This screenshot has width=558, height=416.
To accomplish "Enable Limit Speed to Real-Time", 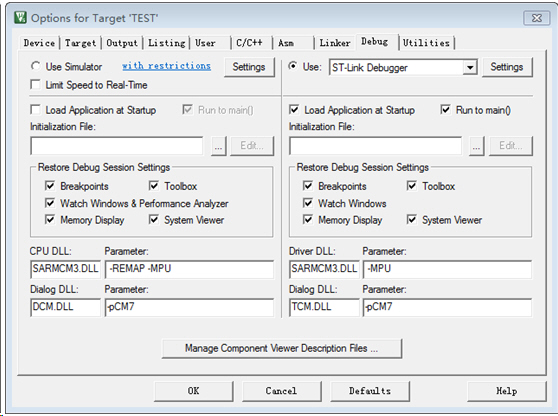I will tap(36, 85).
